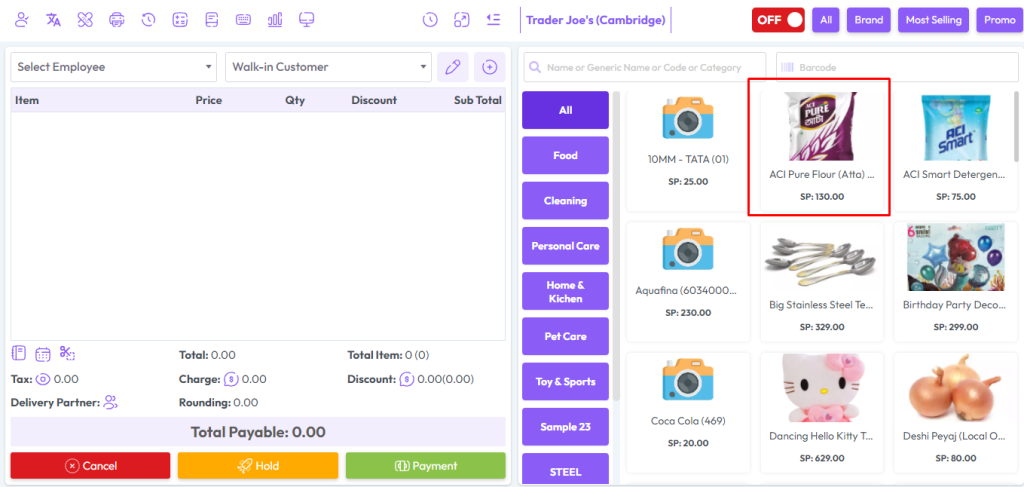Click the receipt document icon in top toolbar
The image size is (1024, 487).
[212, 20]
